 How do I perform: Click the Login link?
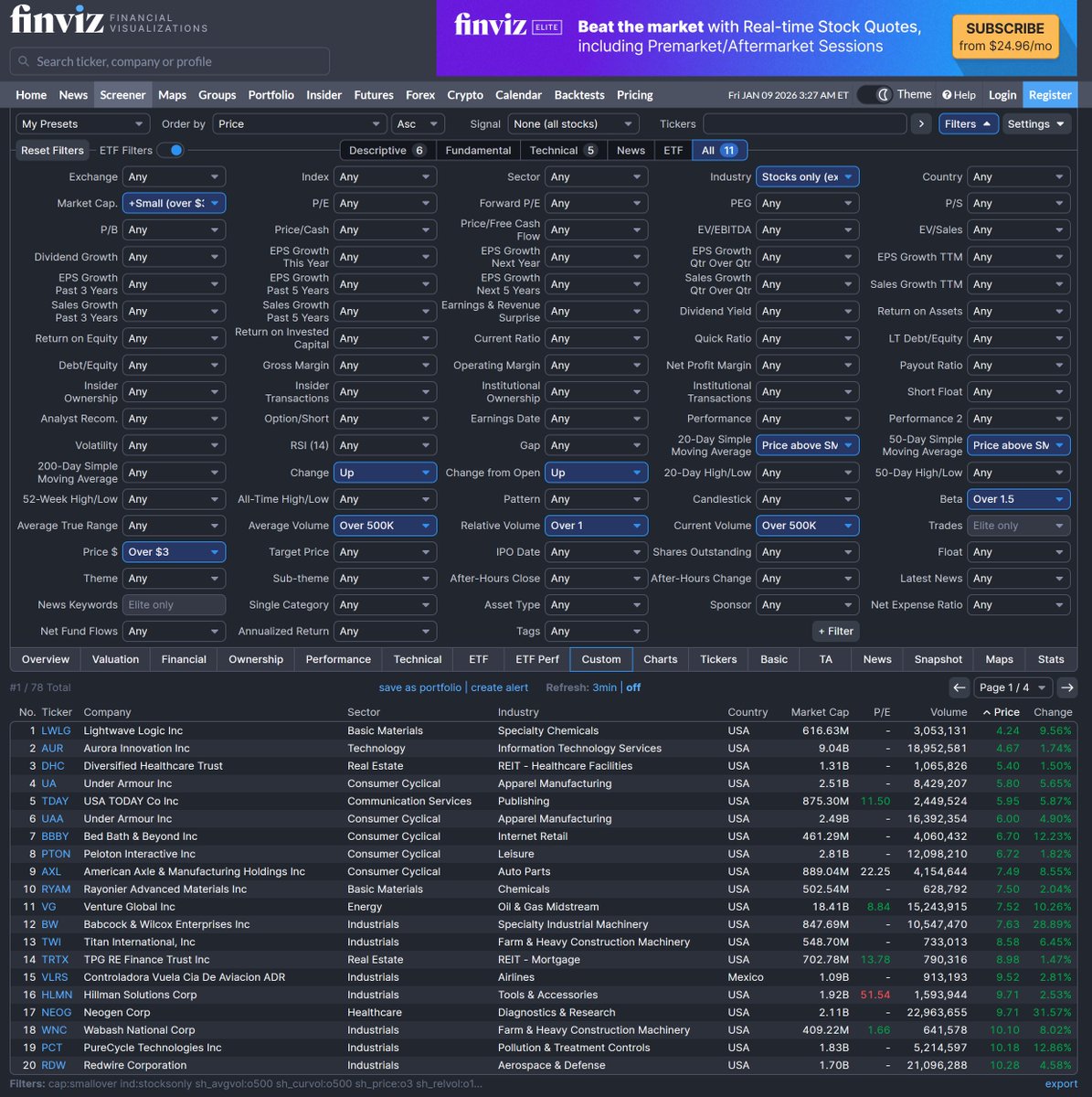pos(1002,95)
